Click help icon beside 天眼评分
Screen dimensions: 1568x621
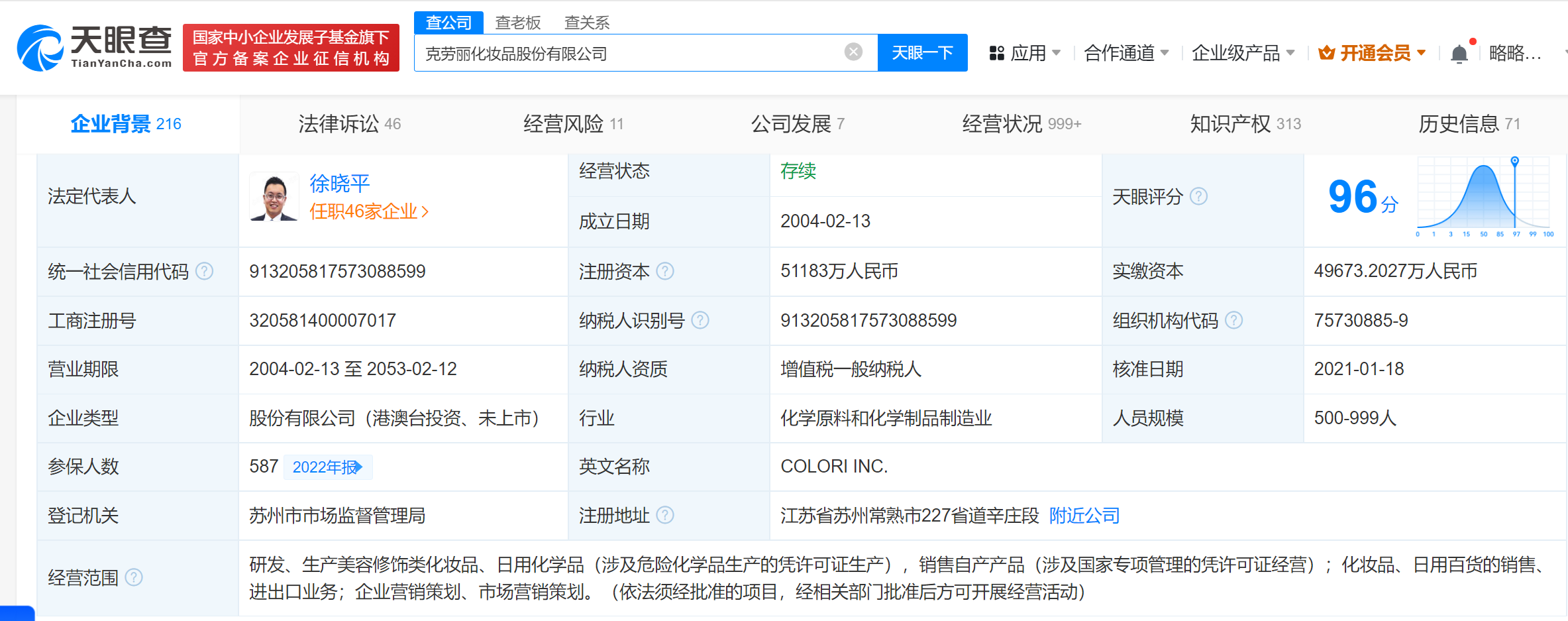pyautogui.click(x=1198, y=196)
